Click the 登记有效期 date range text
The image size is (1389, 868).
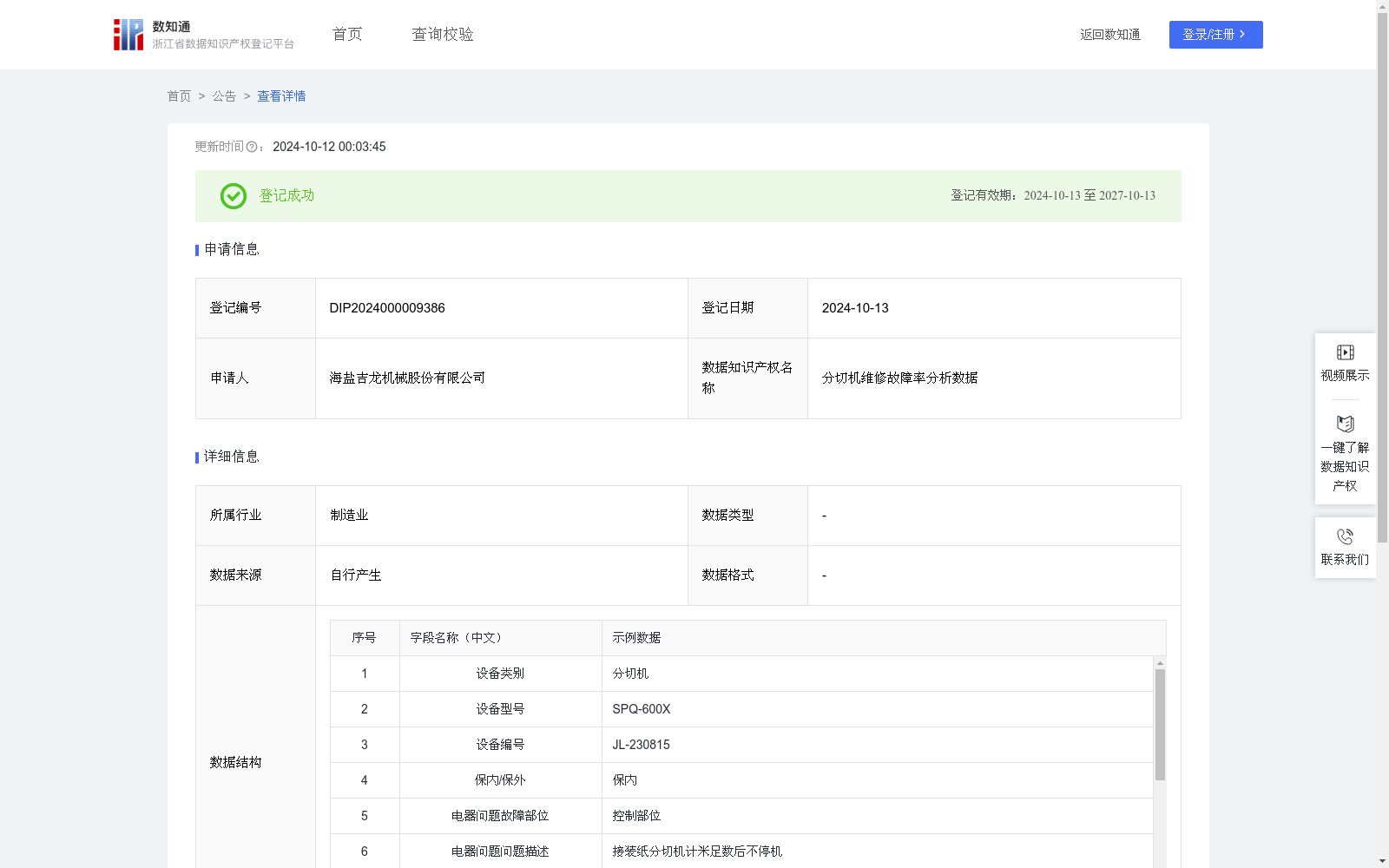1053,195
